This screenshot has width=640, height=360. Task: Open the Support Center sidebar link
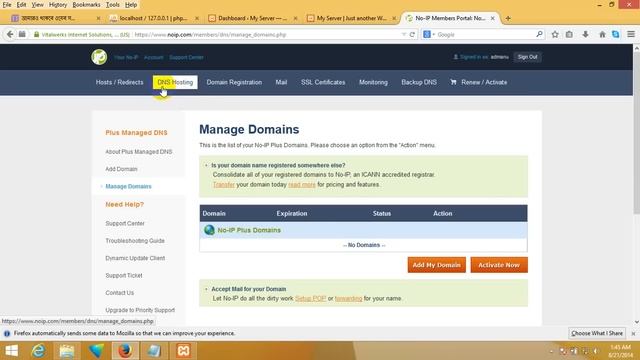coord(125,223)
